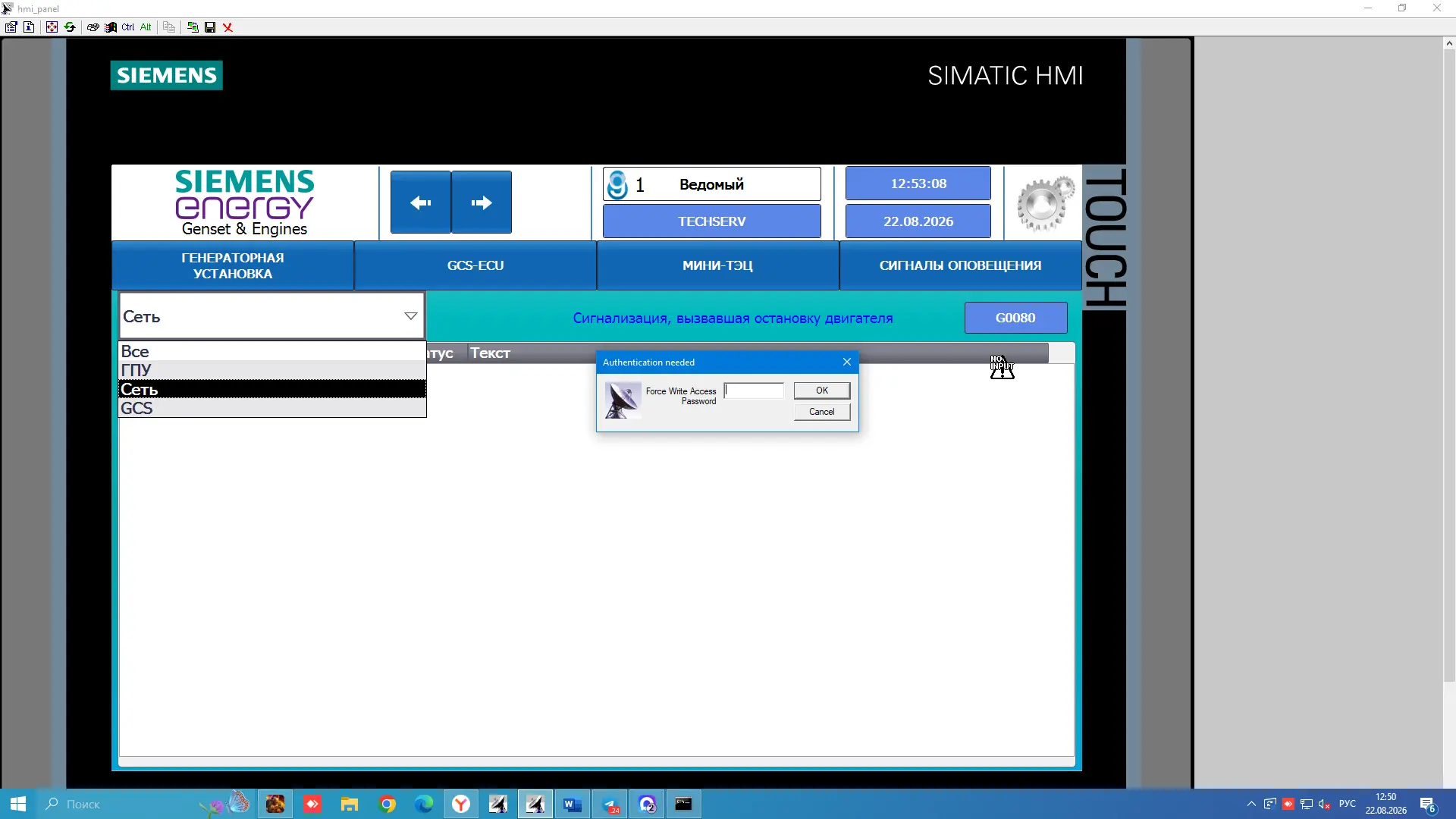Click the green refresh screen icon

pyautogui.click(x=70, y=27)
